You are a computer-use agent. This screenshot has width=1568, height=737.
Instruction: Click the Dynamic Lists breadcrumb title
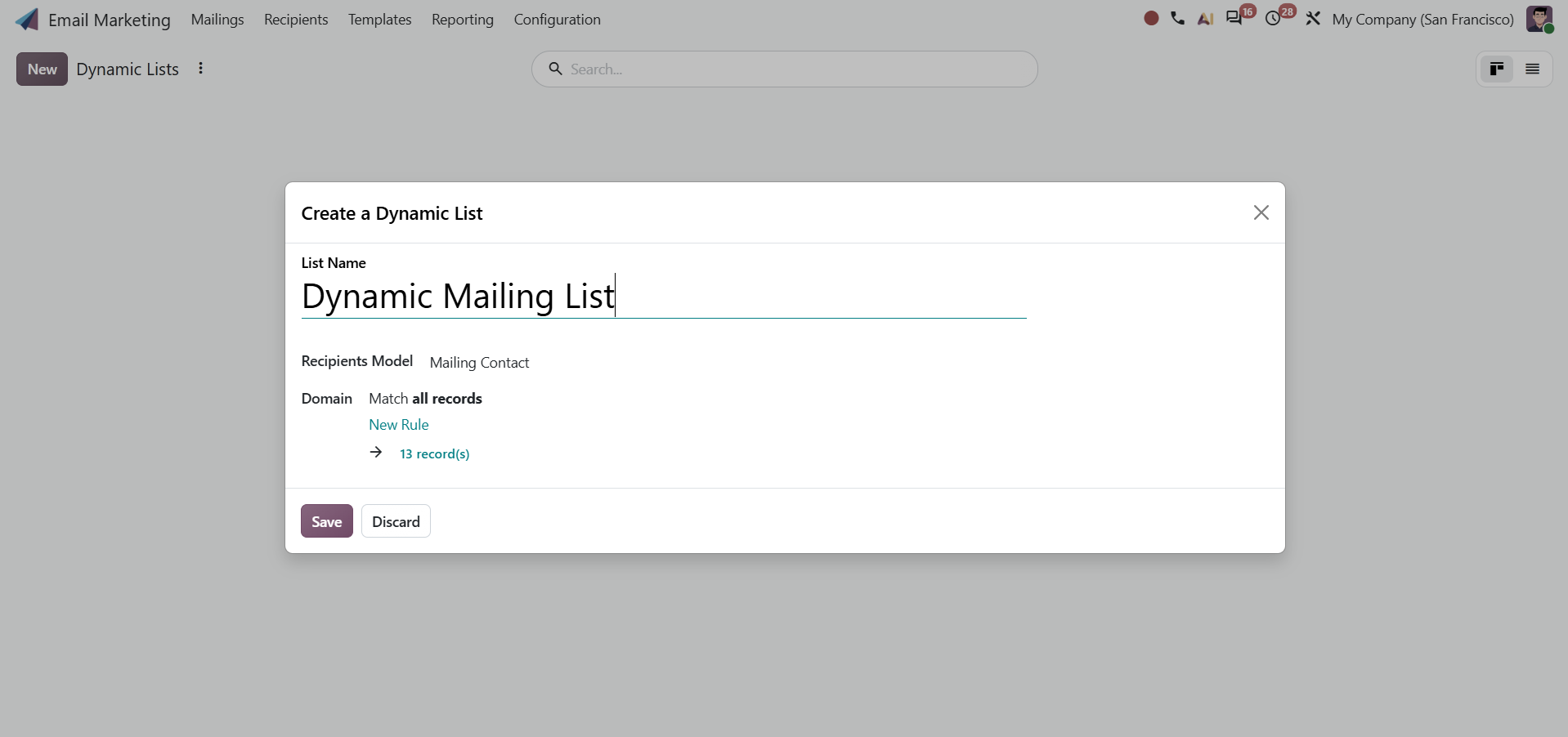(128, 69)
